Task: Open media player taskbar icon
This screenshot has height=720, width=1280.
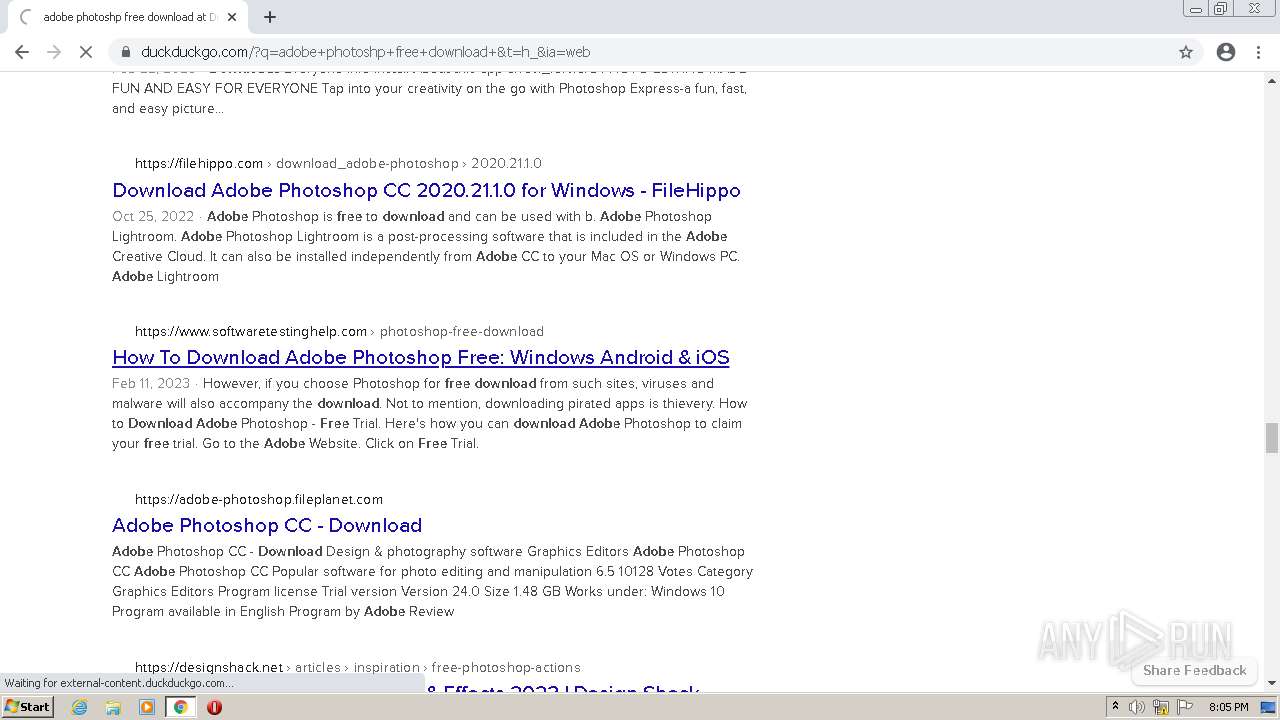Action: click(147, 707)
